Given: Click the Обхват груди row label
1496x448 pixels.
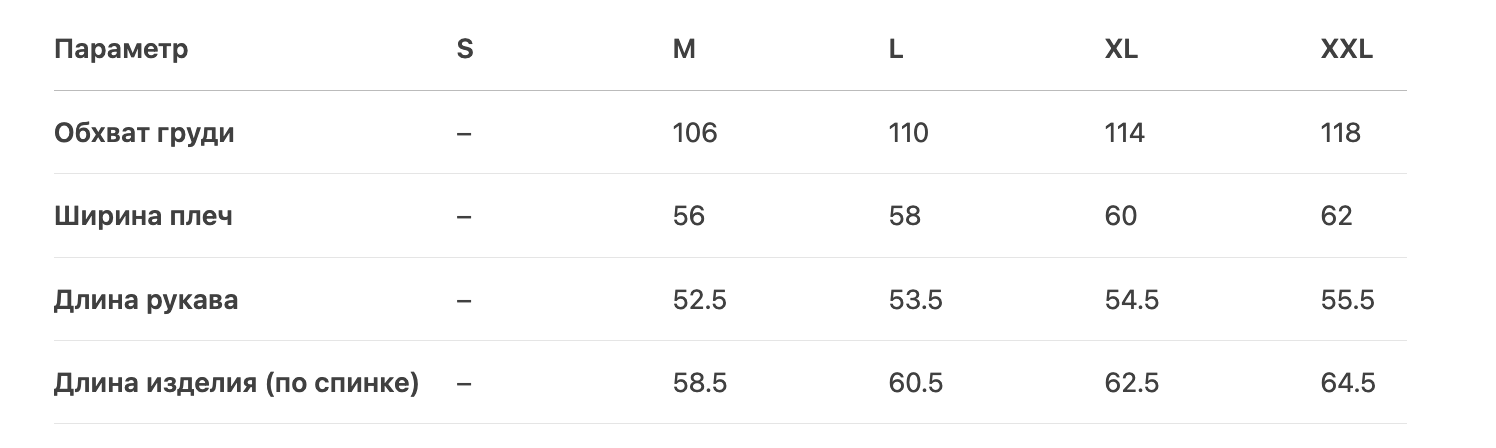Looking at the screenshot, I should pos(144,133).
